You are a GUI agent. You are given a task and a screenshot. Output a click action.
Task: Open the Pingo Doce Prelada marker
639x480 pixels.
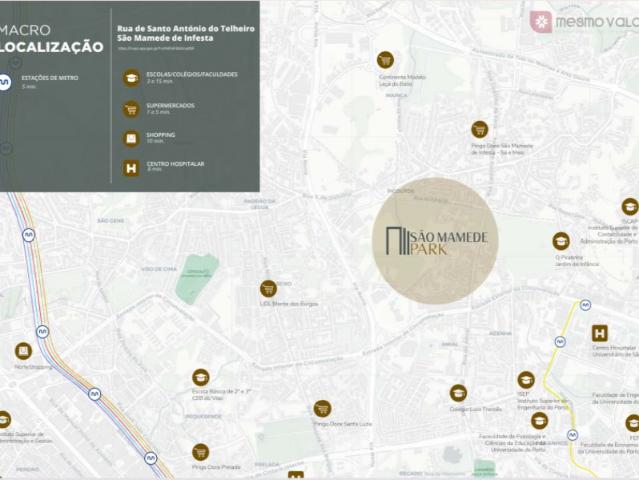(200, 451)
